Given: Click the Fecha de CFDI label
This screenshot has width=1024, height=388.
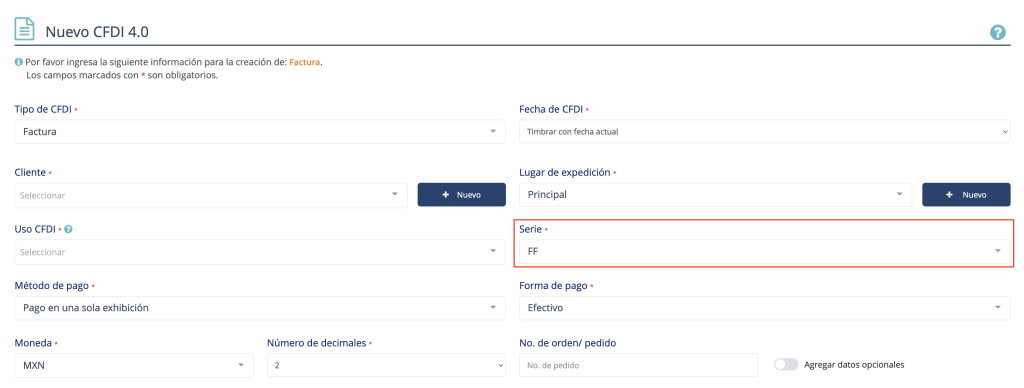Looking at the screenshot, I should [x=551, y=109].
